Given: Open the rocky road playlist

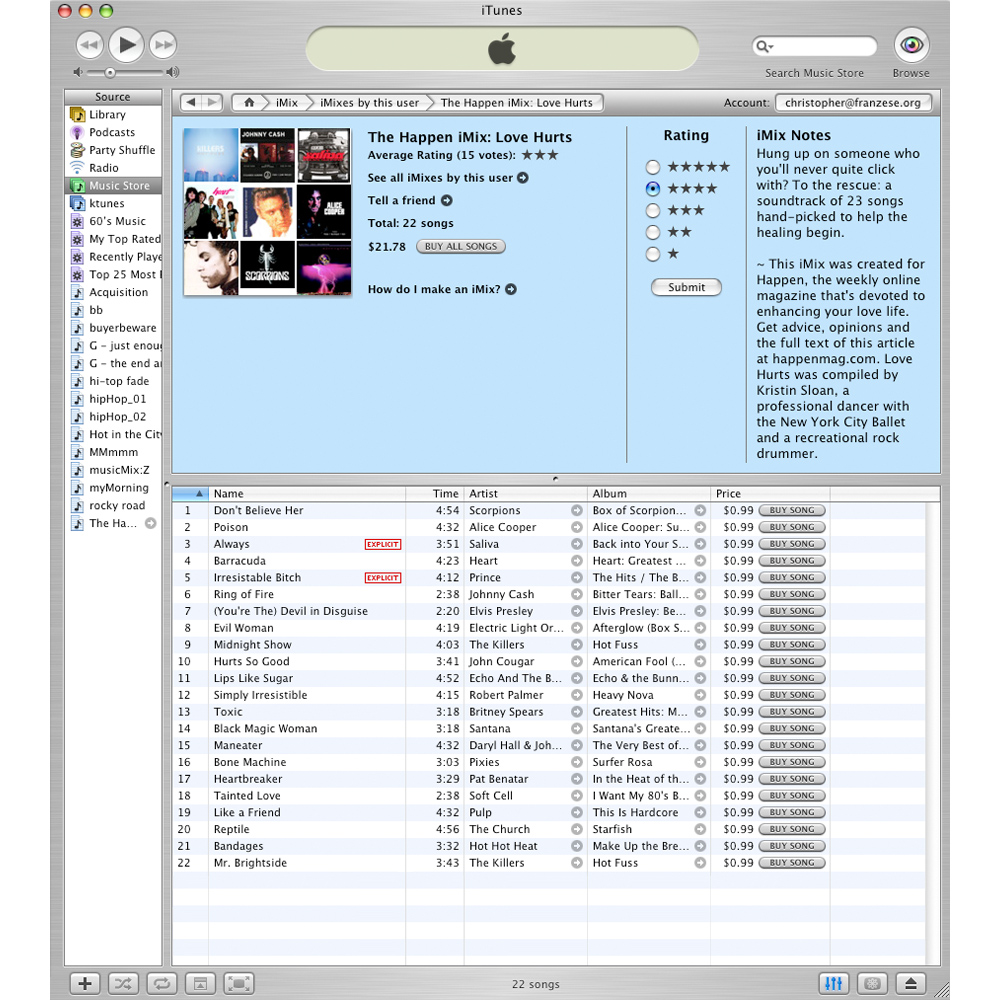Looking at the screenshot, I should [114, 506].
